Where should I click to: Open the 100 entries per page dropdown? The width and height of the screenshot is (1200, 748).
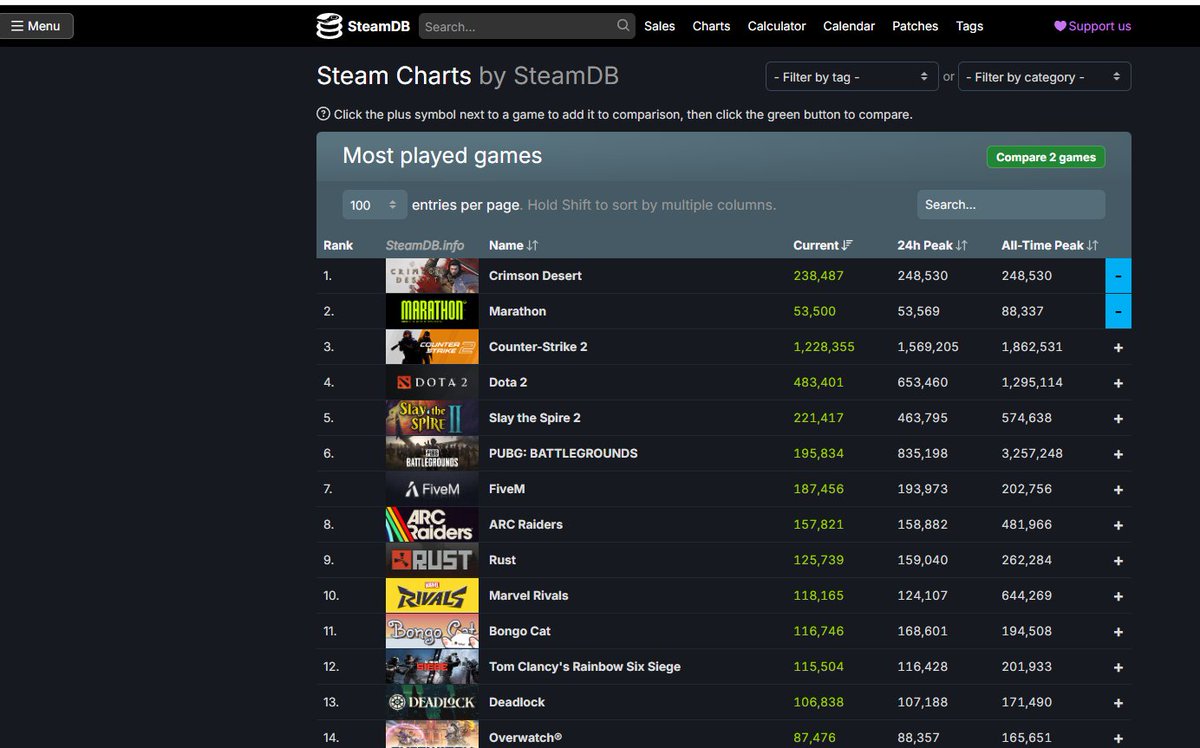pos(375,205)
